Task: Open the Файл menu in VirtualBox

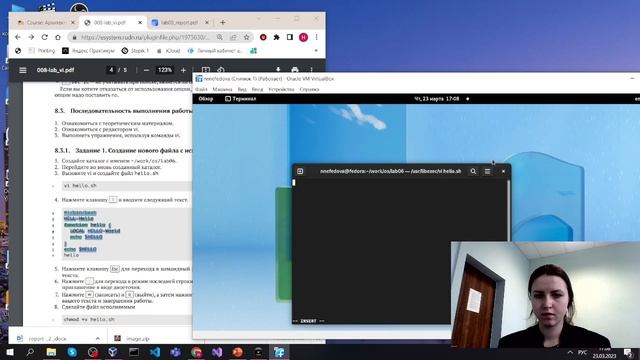Action: click(201, 89)
